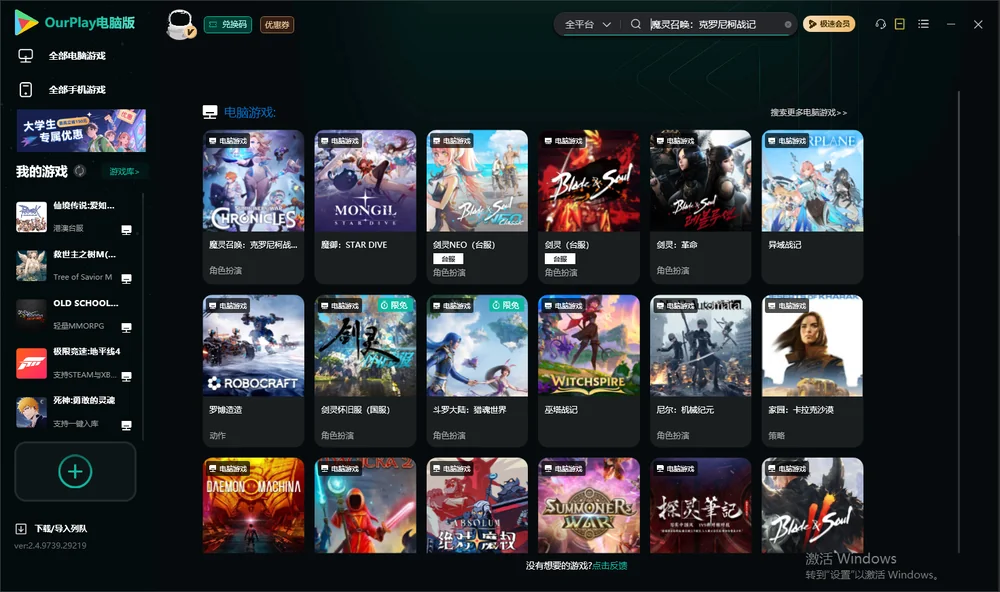Open the 家园：卡拉克沙漠 game card
The width and height of the screenshot is (1000, 592).
(812, 371)
